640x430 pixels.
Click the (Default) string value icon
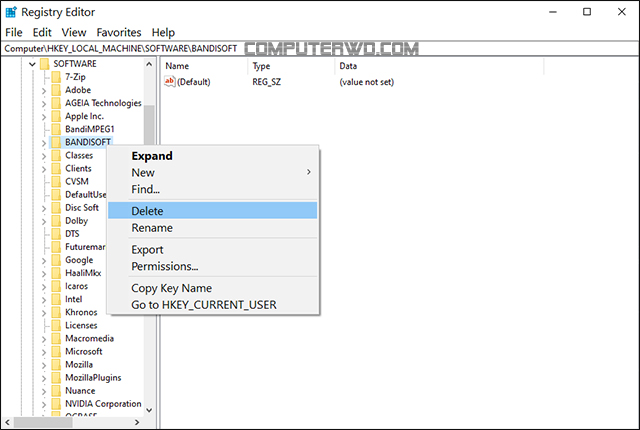click(x=169, y=81)
